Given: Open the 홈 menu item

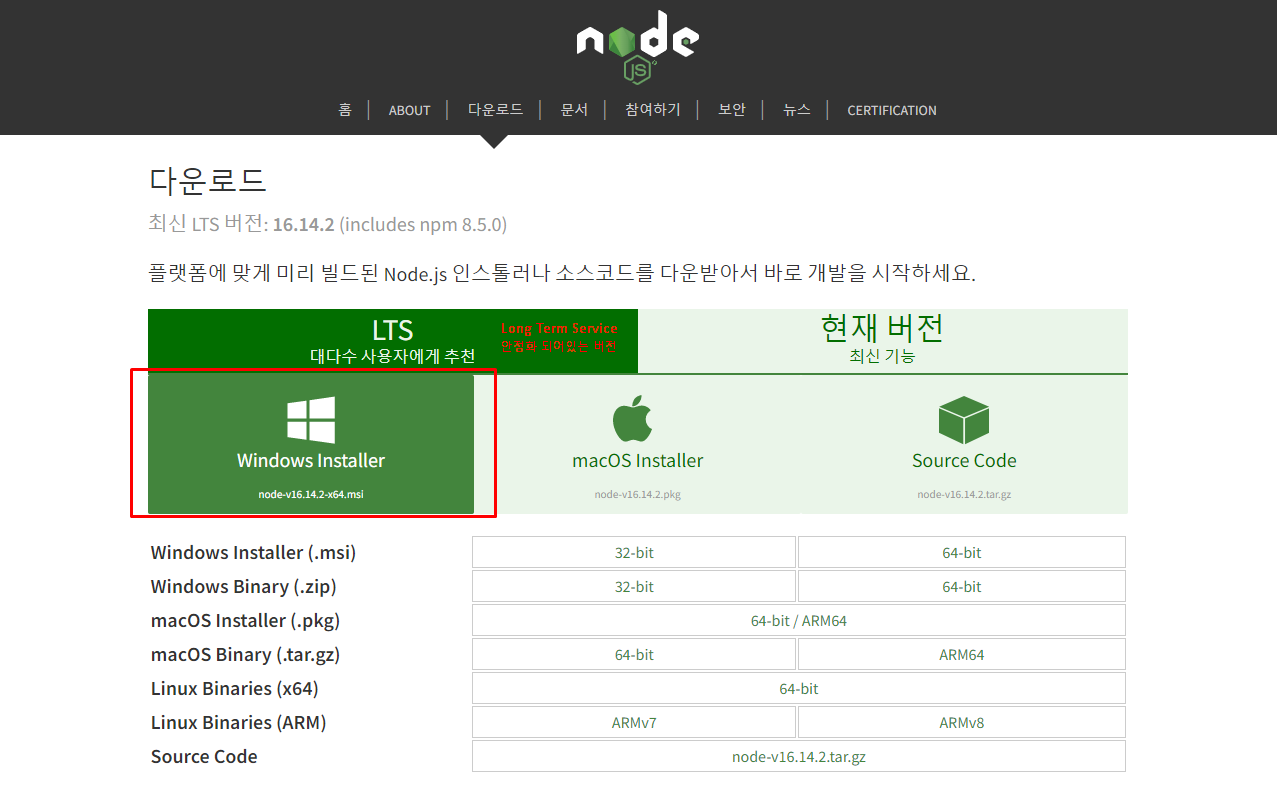Looking at the screenshot, I should point(345,110).
